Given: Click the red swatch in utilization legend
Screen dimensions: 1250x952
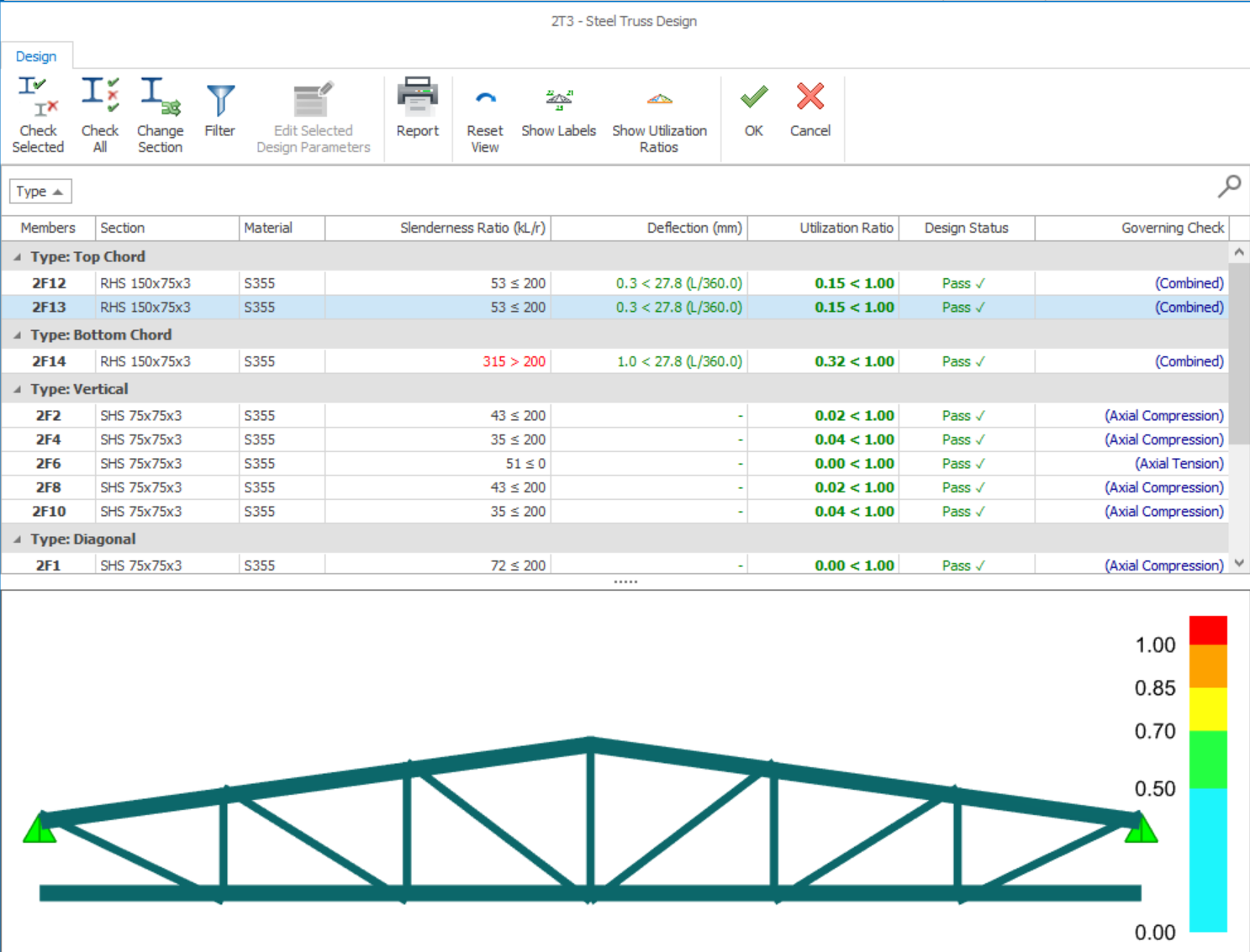Looking at the screenshot, I should (1208, 630).
